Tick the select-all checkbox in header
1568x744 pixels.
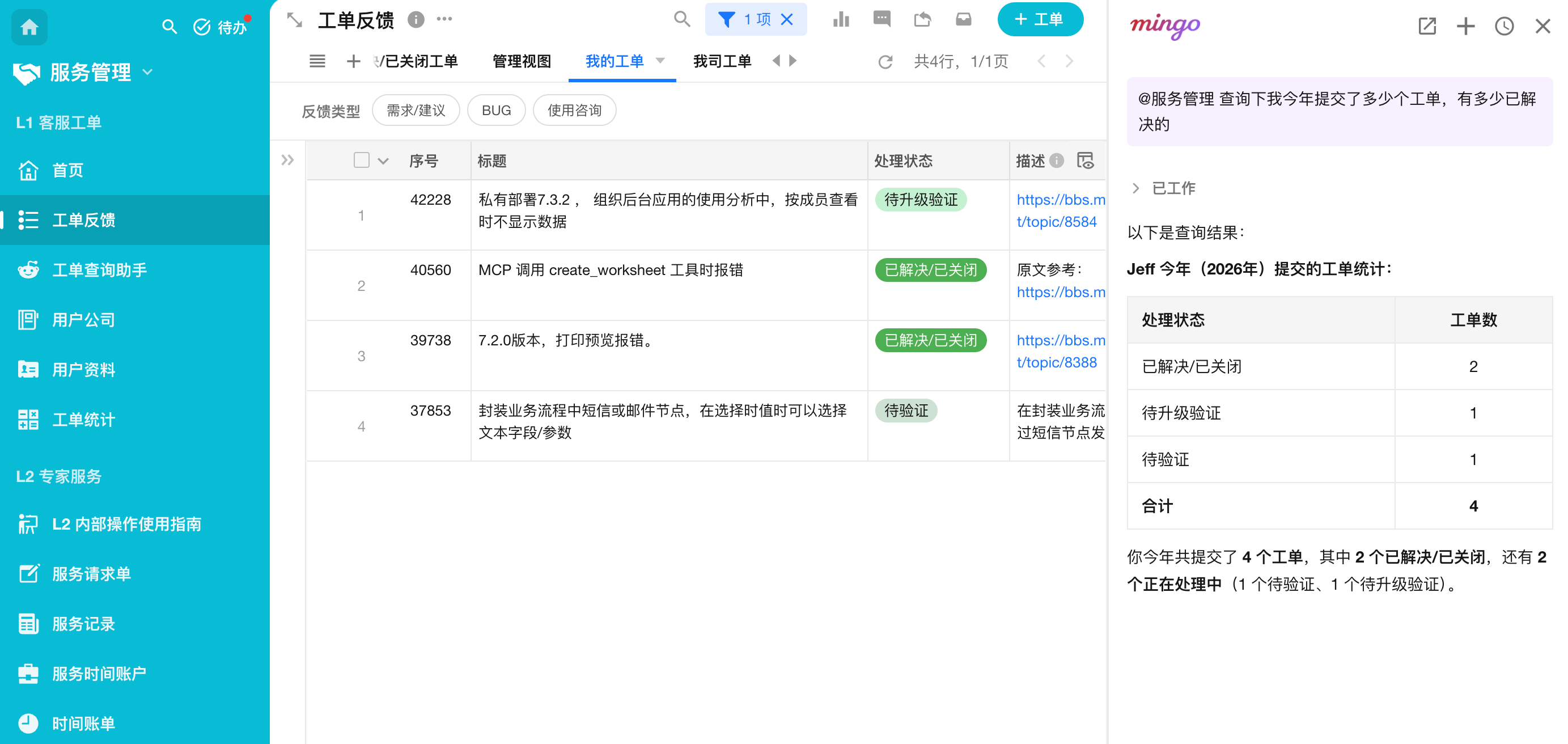tap(362, 160)
